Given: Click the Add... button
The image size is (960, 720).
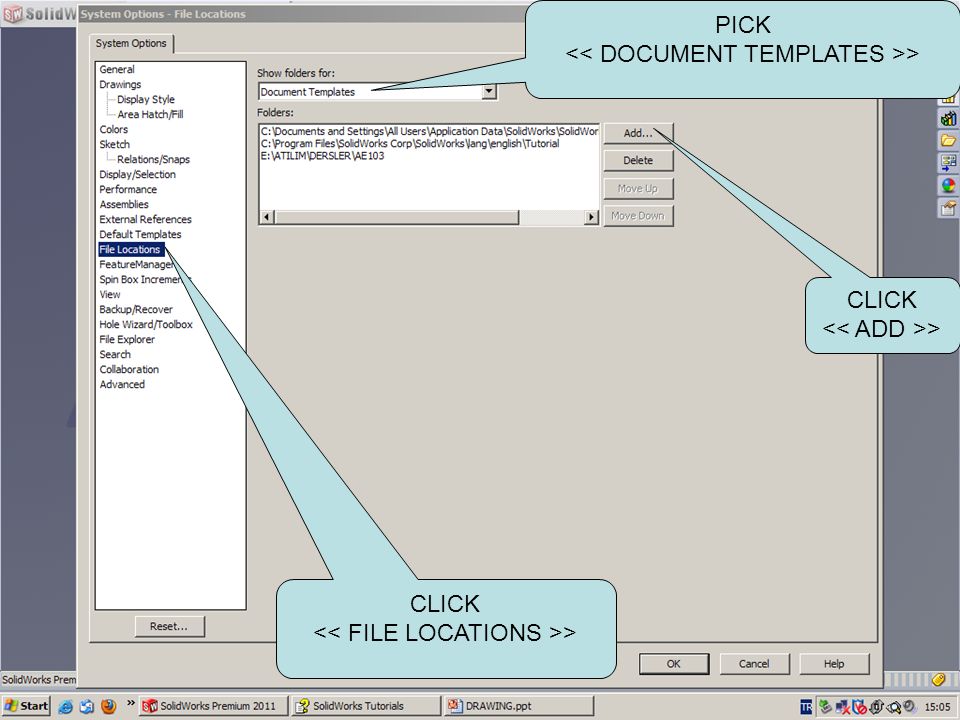Looking at the screenshot, I should [x=638, y=133].
